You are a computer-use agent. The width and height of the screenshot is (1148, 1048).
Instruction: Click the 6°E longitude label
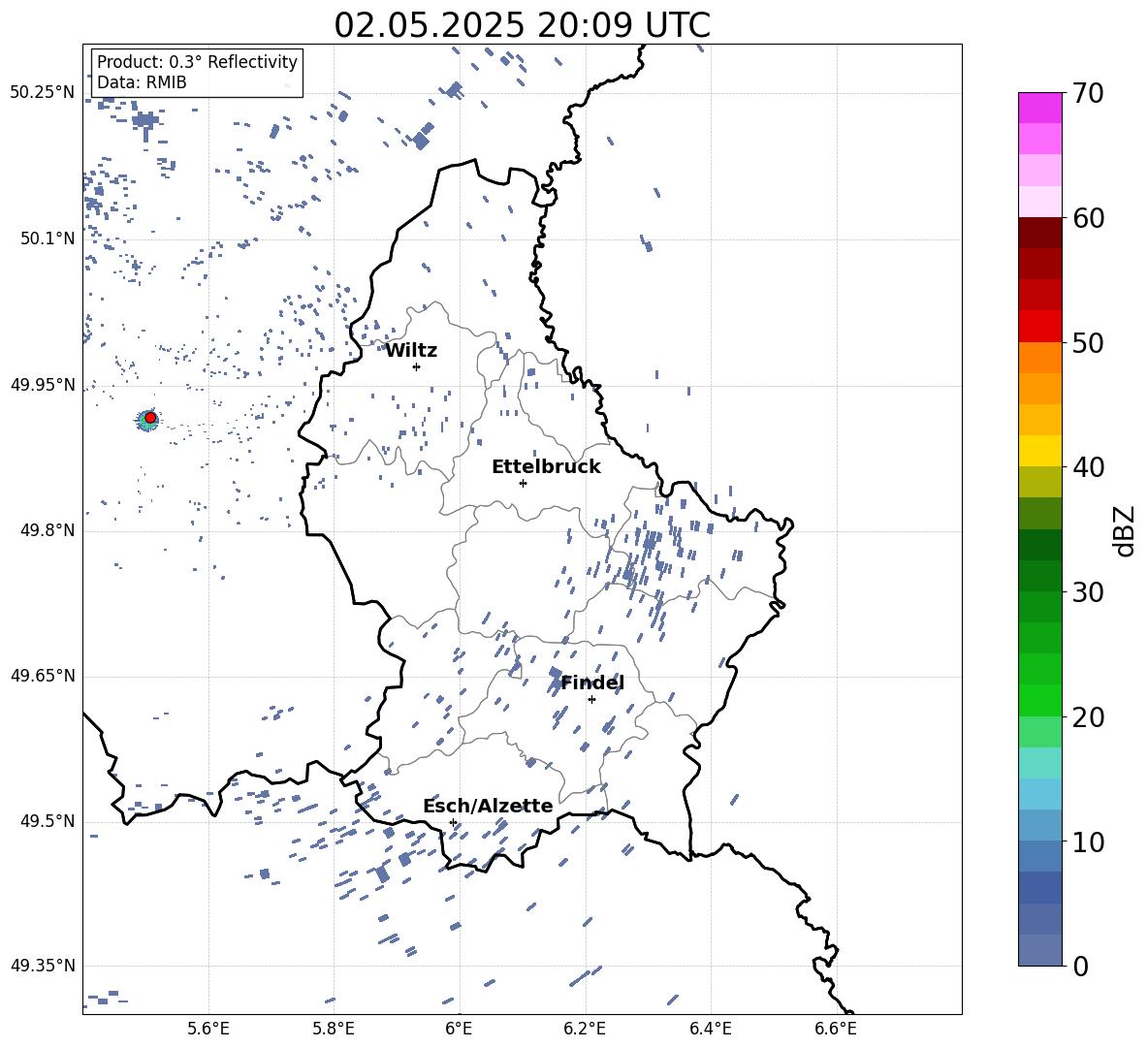point(459,1029)
